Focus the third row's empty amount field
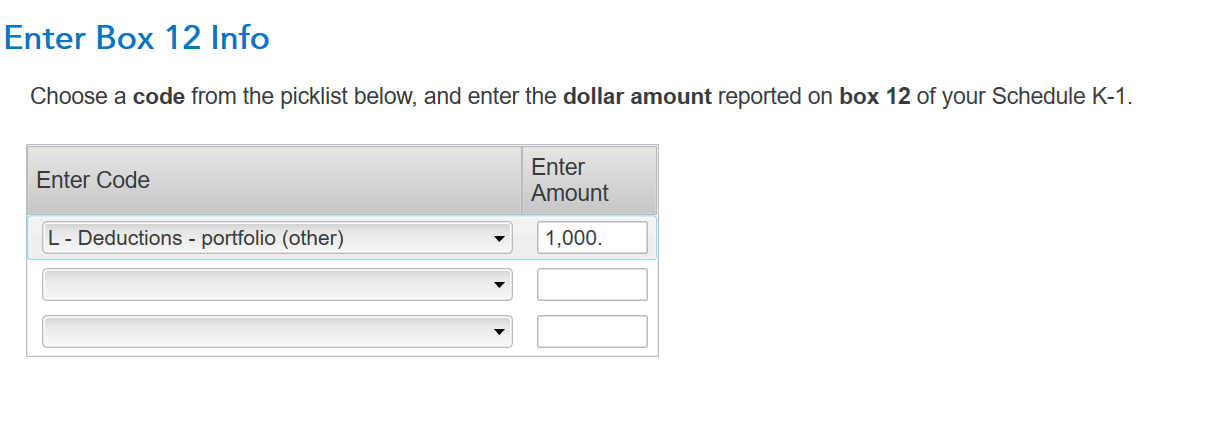The height and width of the screenshot is (423, 1225). coord(592,332)
